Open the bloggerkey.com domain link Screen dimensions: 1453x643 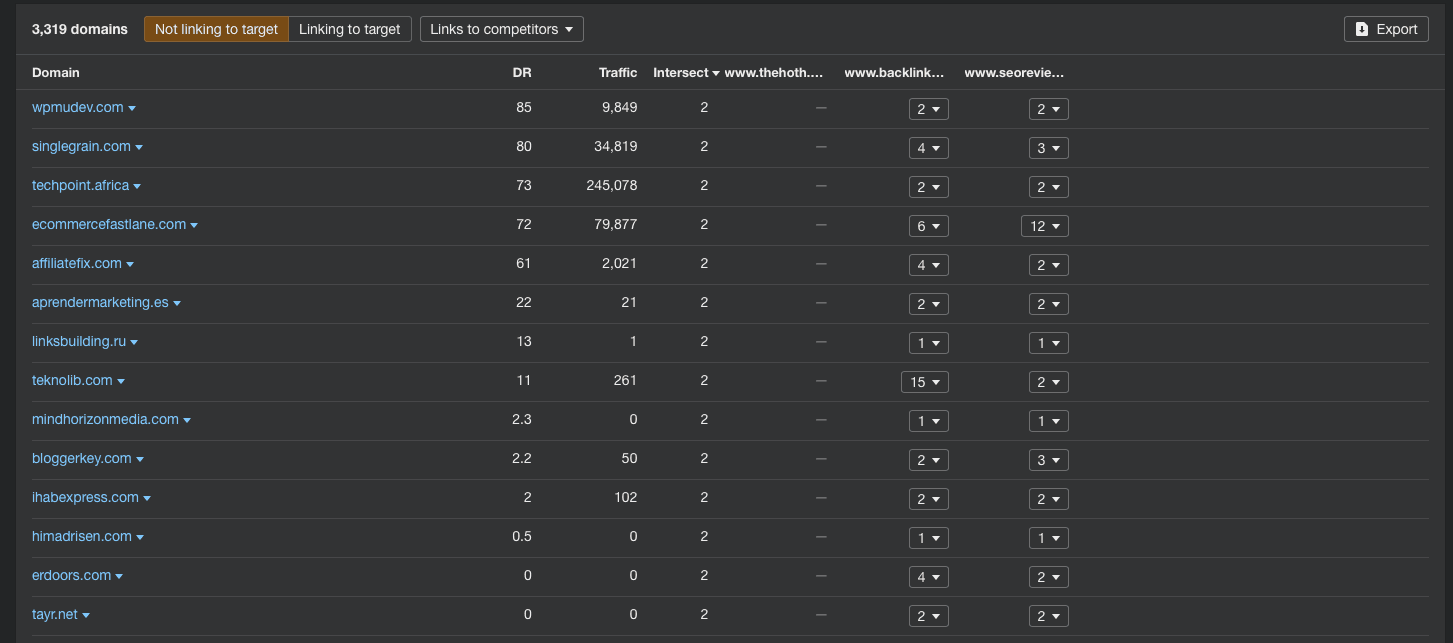pos(81,458)
